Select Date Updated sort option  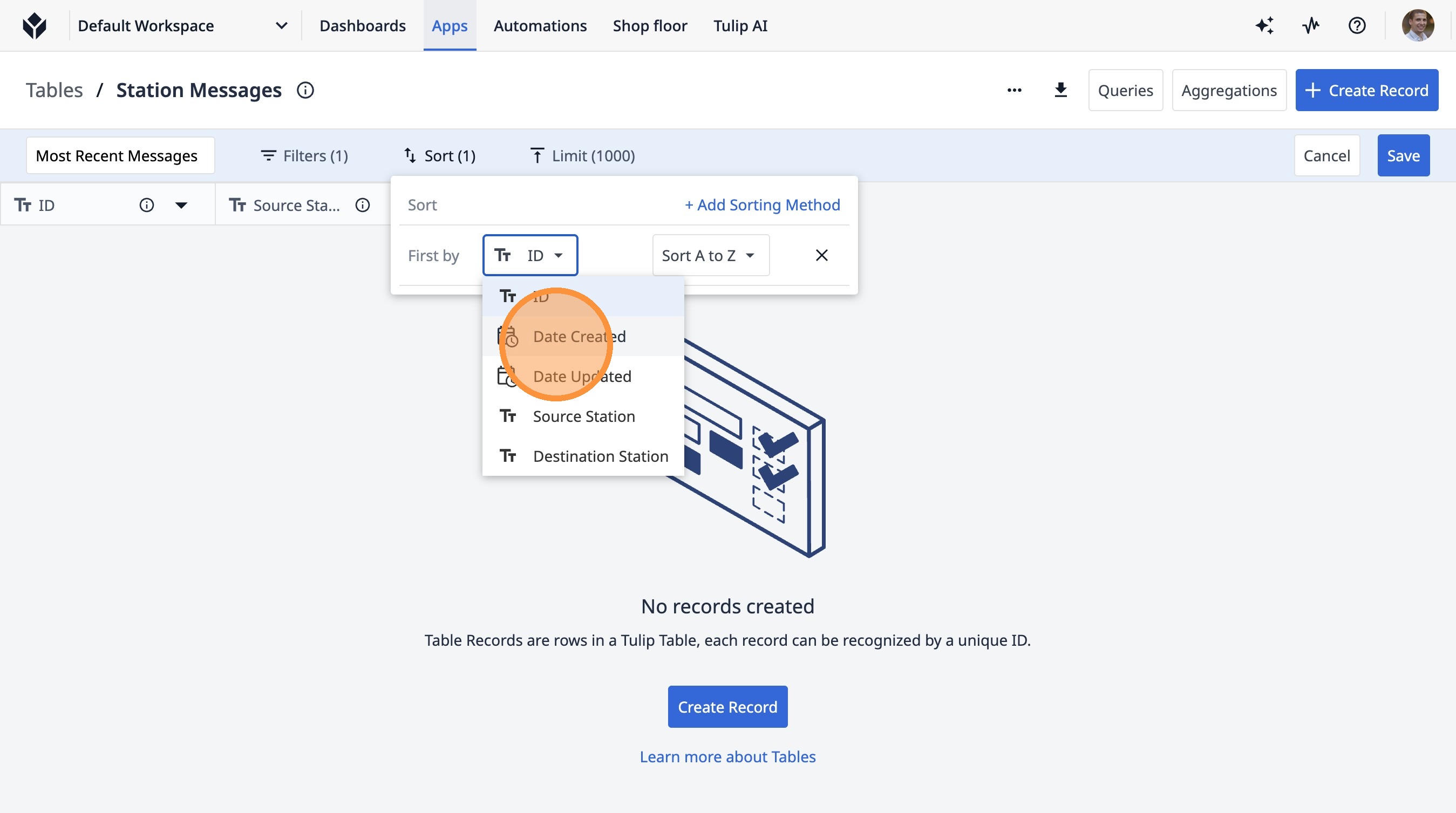582,377
